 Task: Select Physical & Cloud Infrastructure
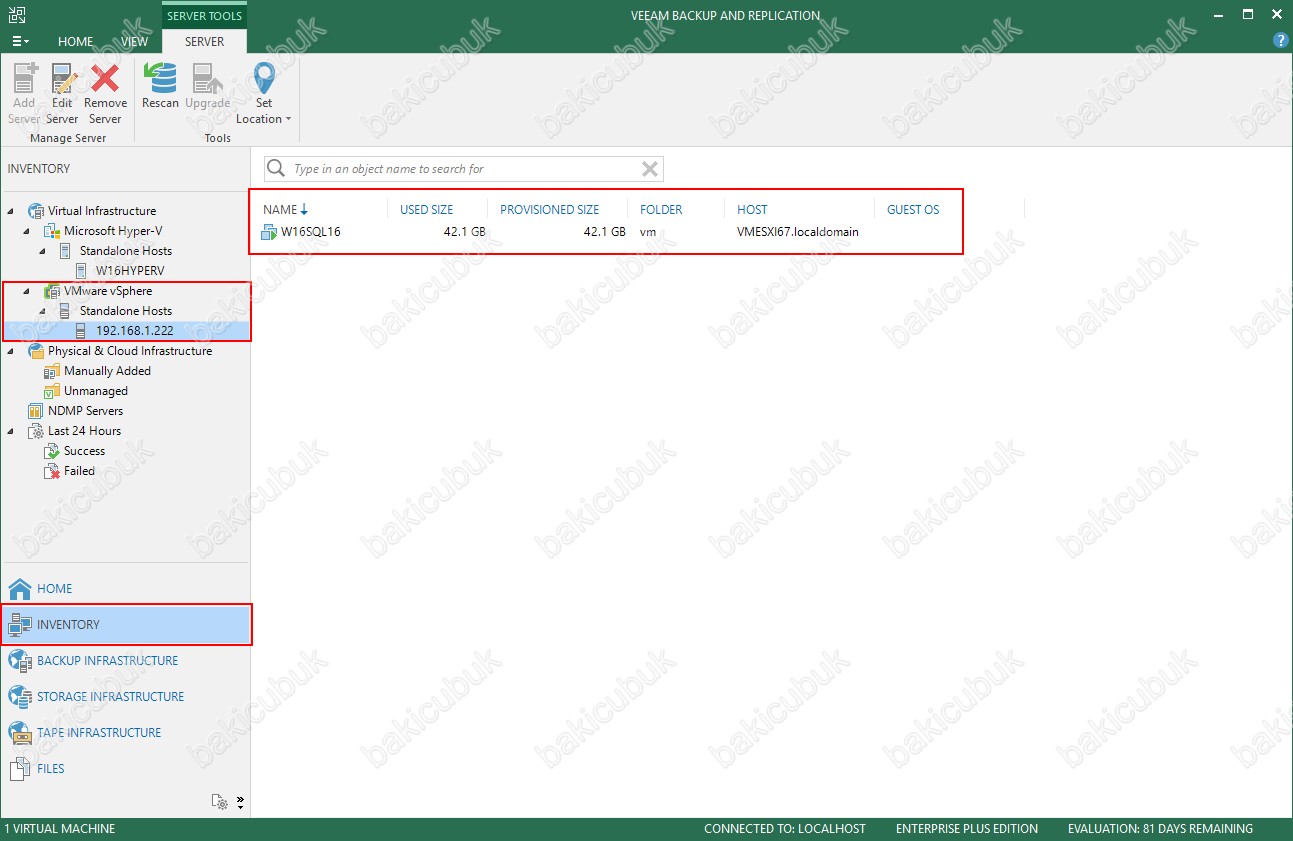click(130, 351)
